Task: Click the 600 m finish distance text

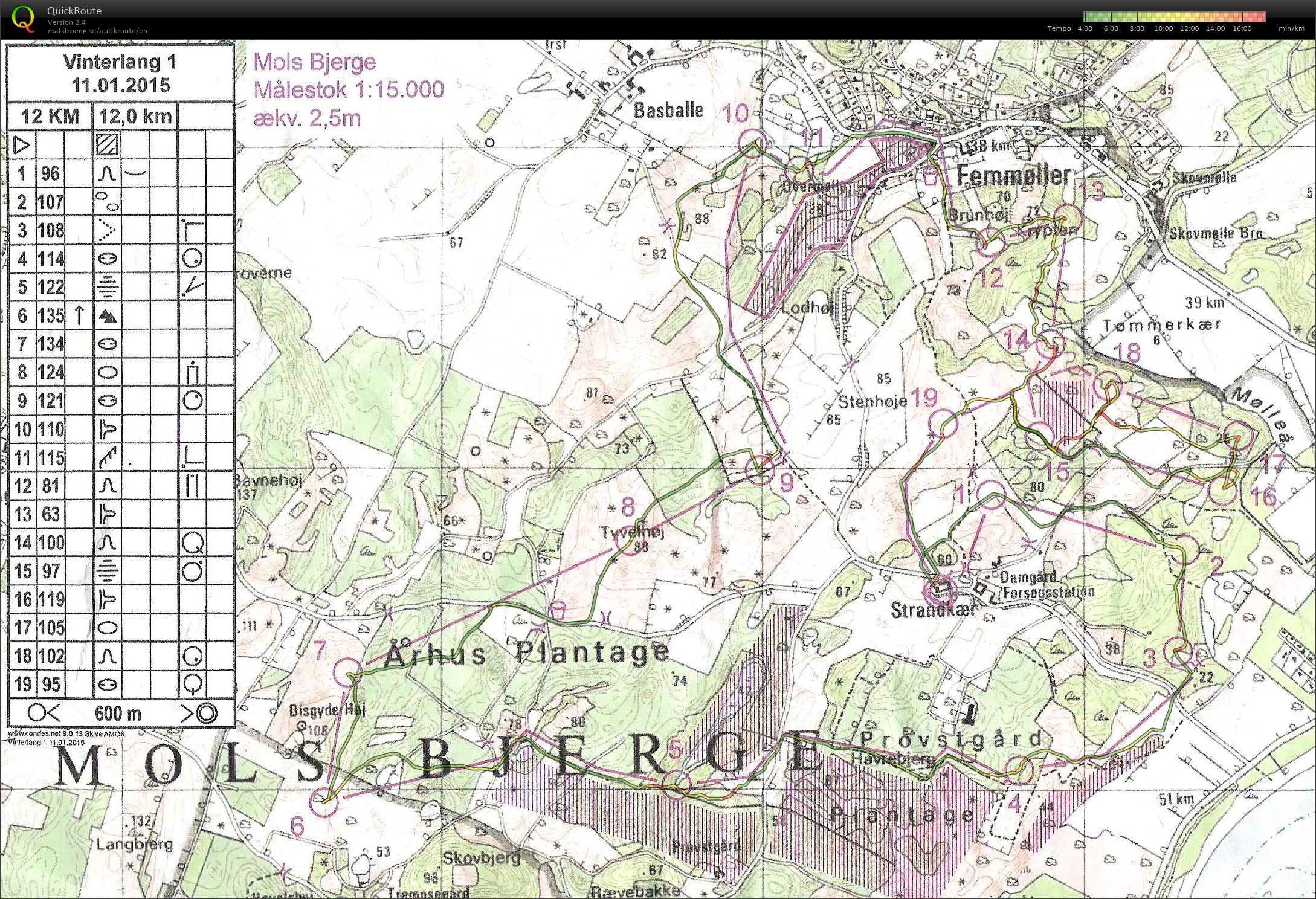Action: (x=118, y=714)
